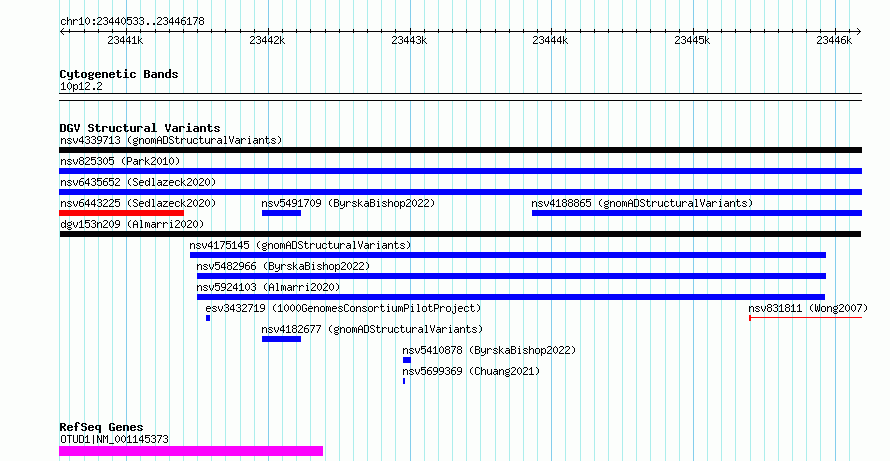Click the 23445k ruler tick label
This screenshot has height=461, width=890.
692,40
